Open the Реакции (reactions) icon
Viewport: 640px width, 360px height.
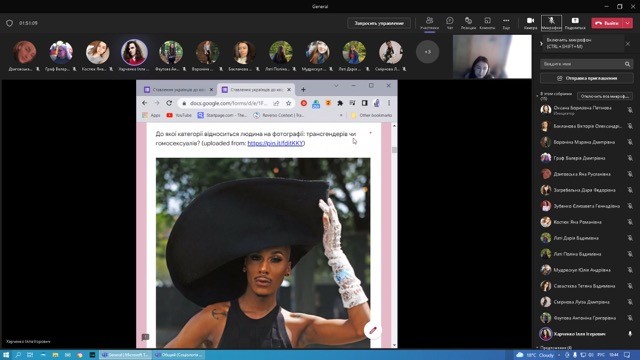(468, 23)
